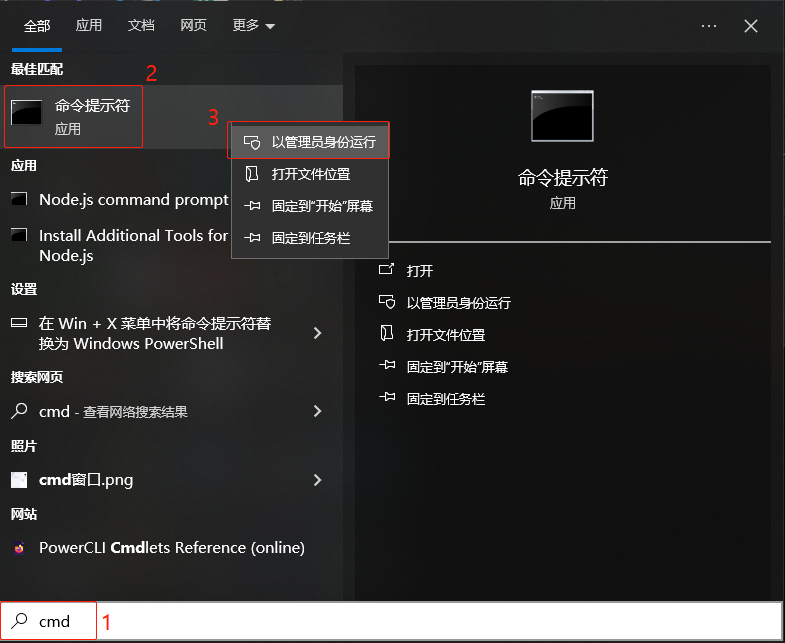Click the search input field containing cmd
This screenshot has height=643, width=785.
coord(400,621)
